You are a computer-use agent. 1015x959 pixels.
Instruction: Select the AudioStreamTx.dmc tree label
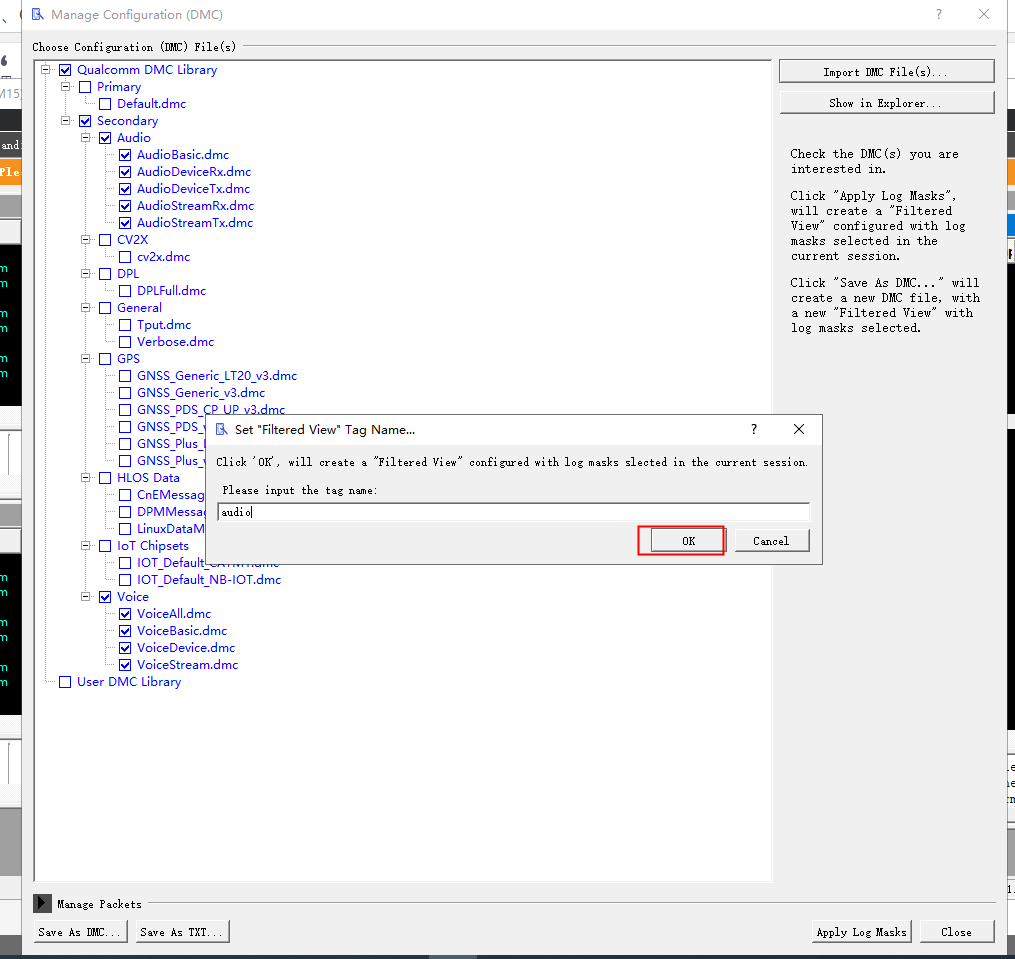(195, 223)
